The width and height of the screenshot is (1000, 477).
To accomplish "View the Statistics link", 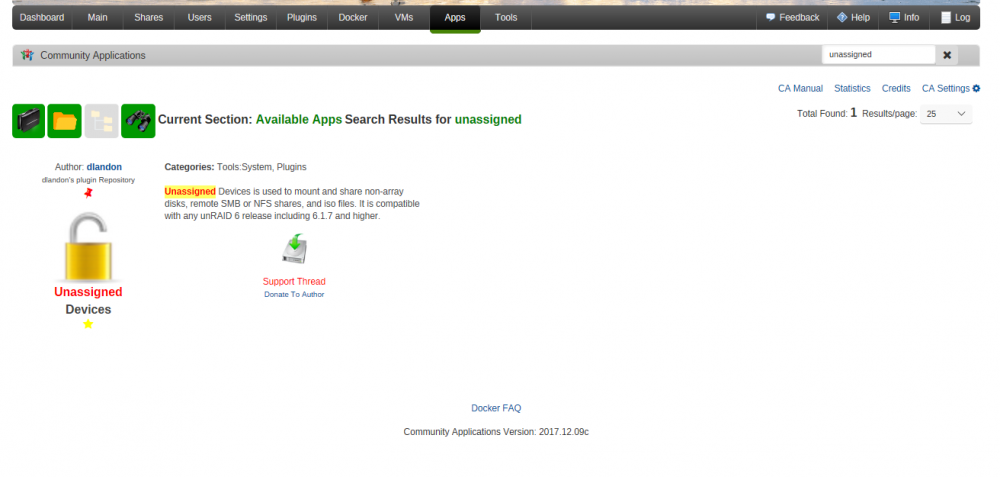I will coord(852,89).
